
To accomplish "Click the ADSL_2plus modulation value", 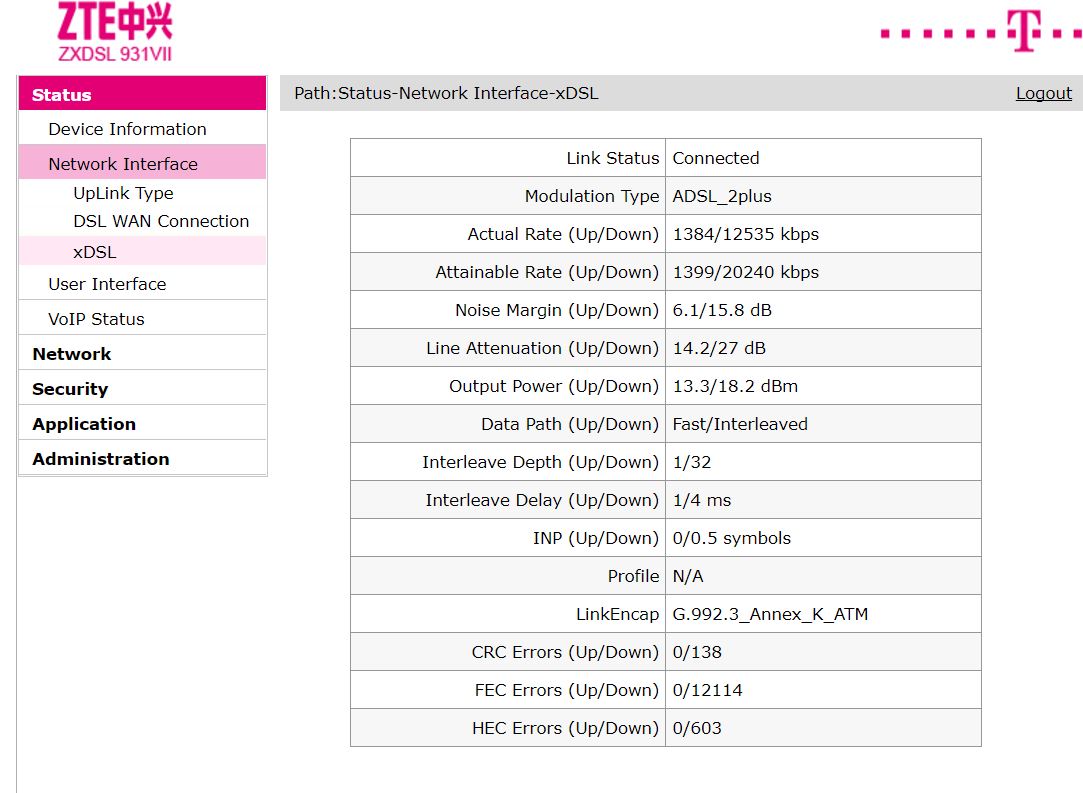I will click(722, 196).
